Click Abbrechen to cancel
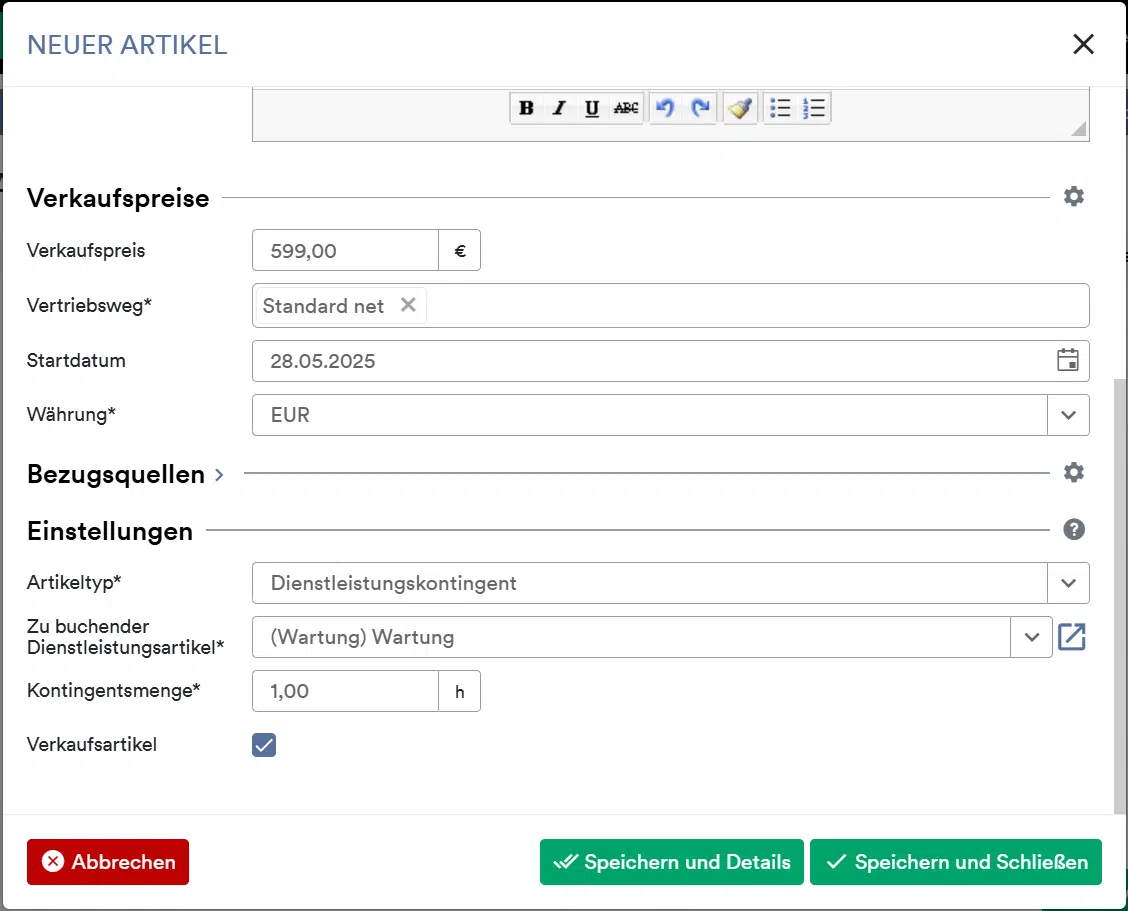The image size is (1128, 911). pyautogui.click(x=108, y=861)
